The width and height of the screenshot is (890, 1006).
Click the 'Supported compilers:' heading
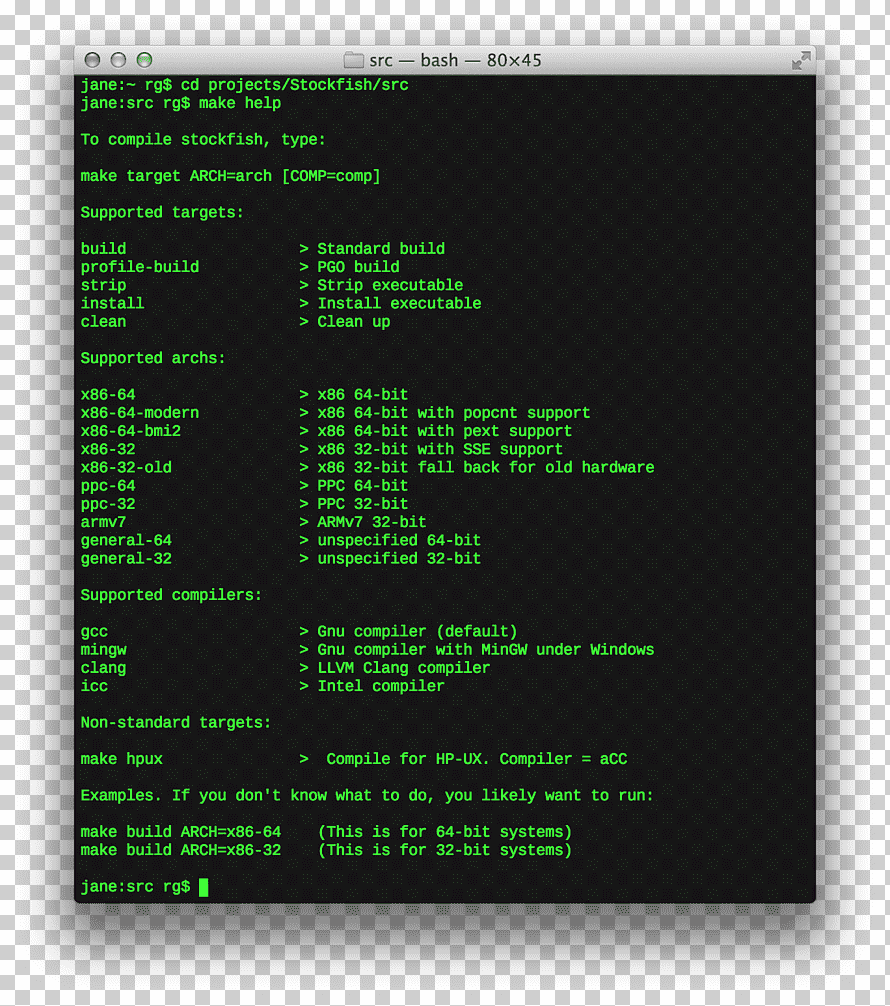pos(171,595)
